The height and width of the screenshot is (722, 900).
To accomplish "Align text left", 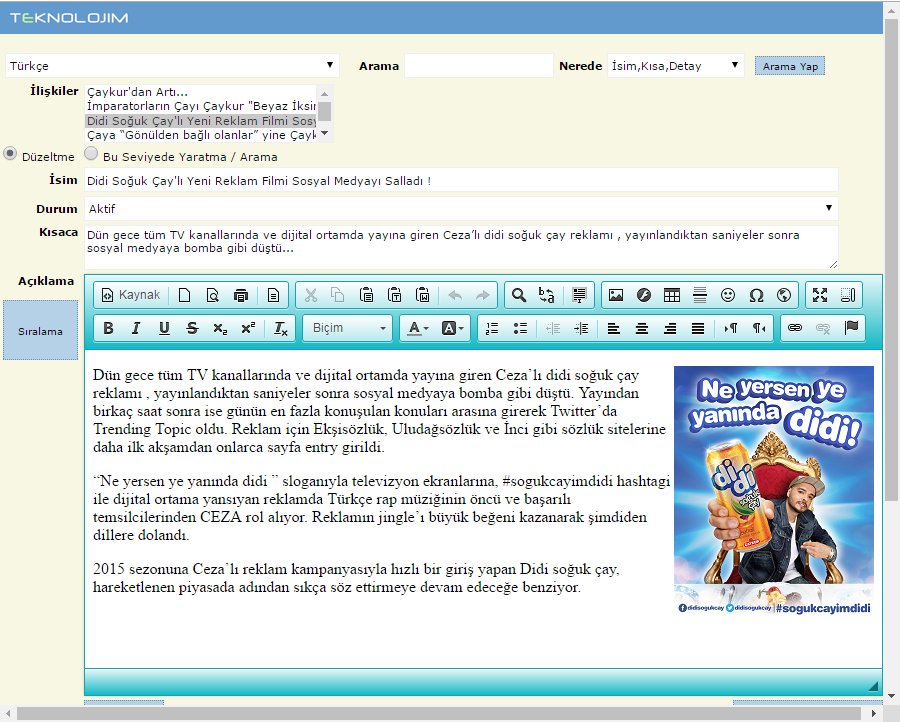I will pos(614,328).
